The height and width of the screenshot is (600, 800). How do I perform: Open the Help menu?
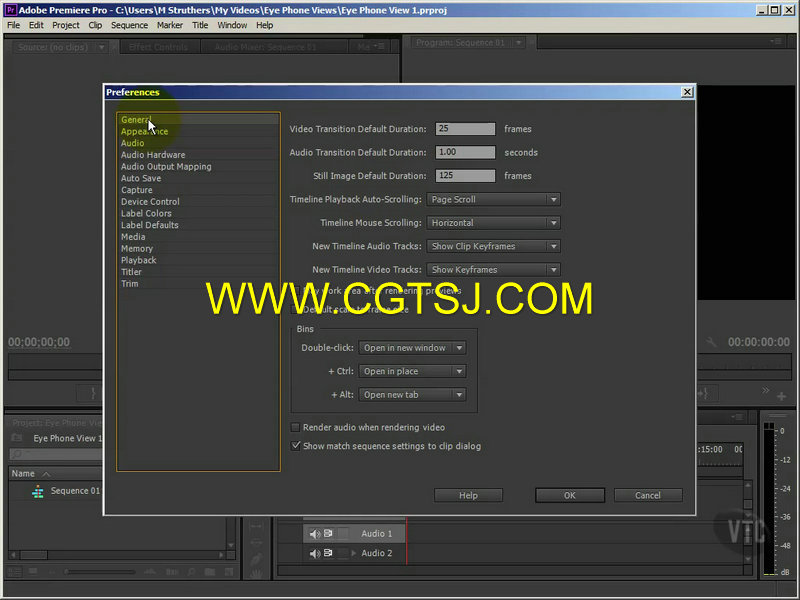pos(264,25)
